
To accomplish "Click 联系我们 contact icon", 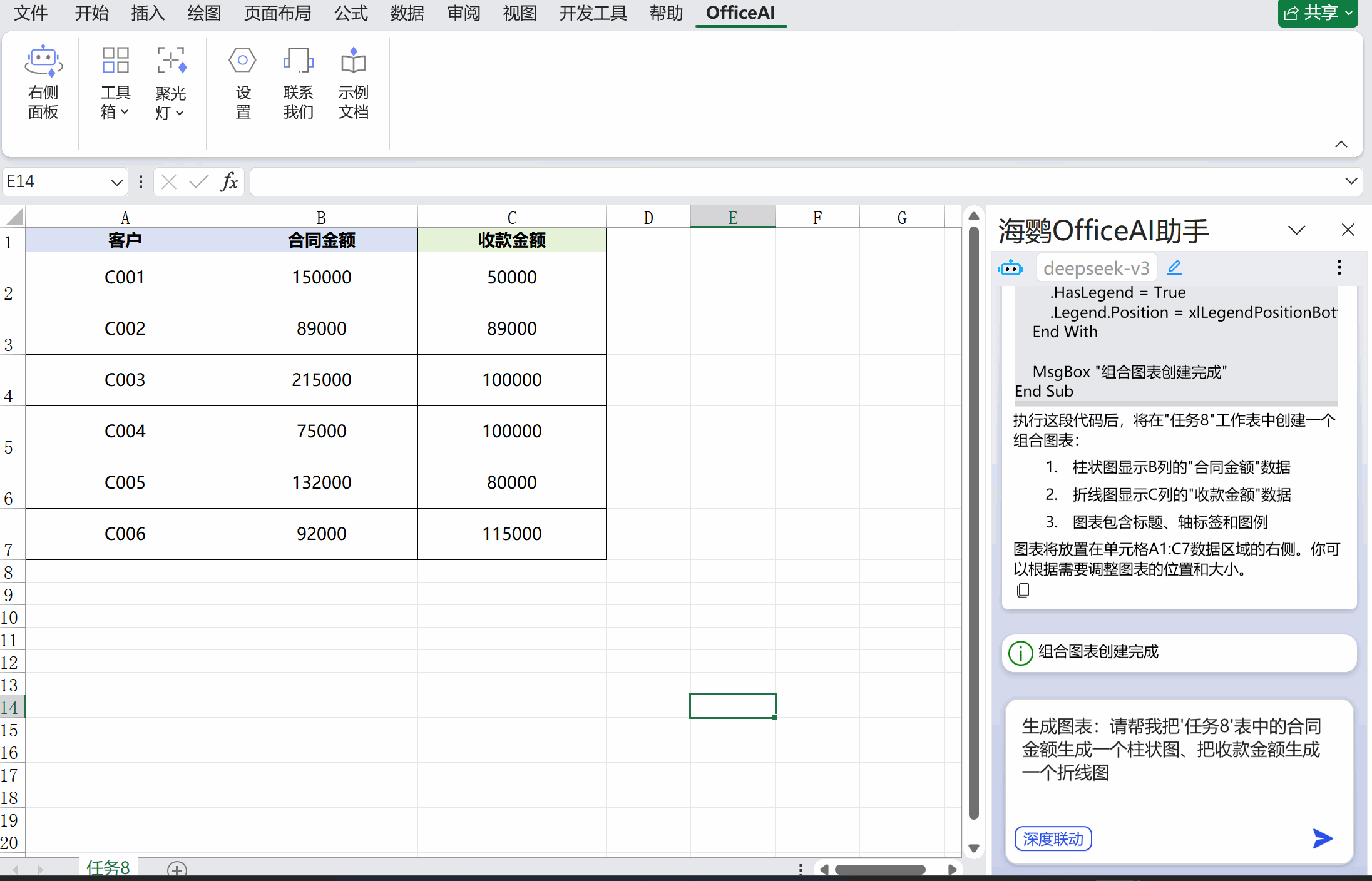I will (298, 61).
